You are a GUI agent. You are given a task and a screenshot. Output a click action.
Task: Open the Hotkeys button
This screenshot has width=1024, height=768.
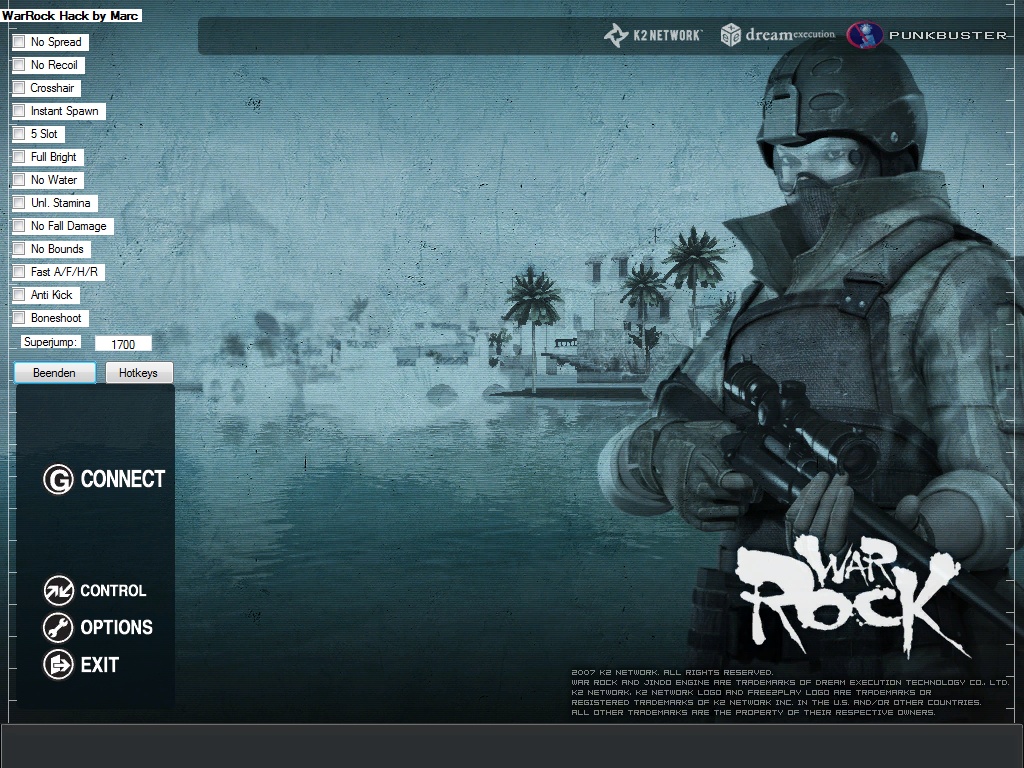click(139, 373)
